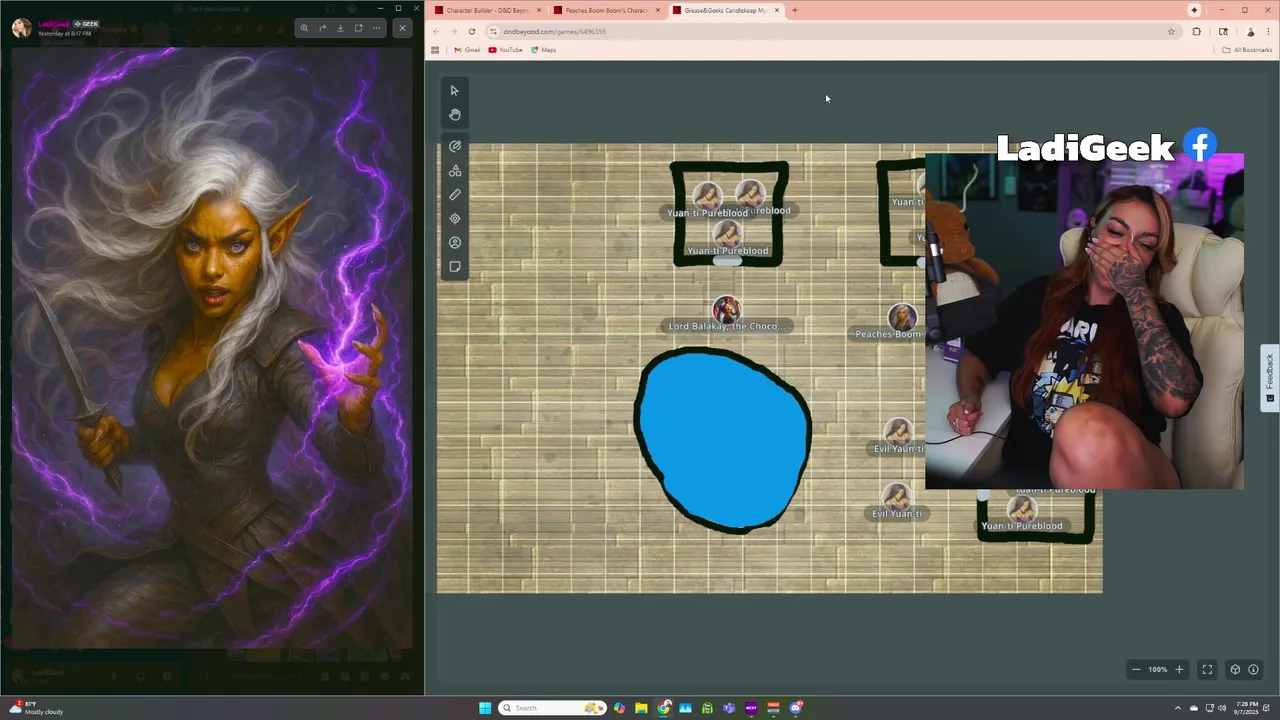The width and height of the screenshot is (1280, 720).
Task: Bookmark this page with star icon
Action: tap(1171, 31)
